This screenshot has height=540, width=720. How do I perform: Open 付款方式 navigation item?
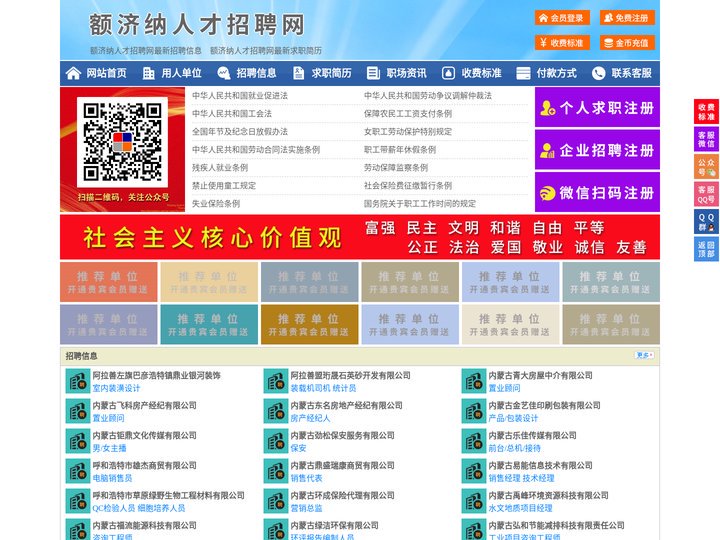click(x=557, y=73)
